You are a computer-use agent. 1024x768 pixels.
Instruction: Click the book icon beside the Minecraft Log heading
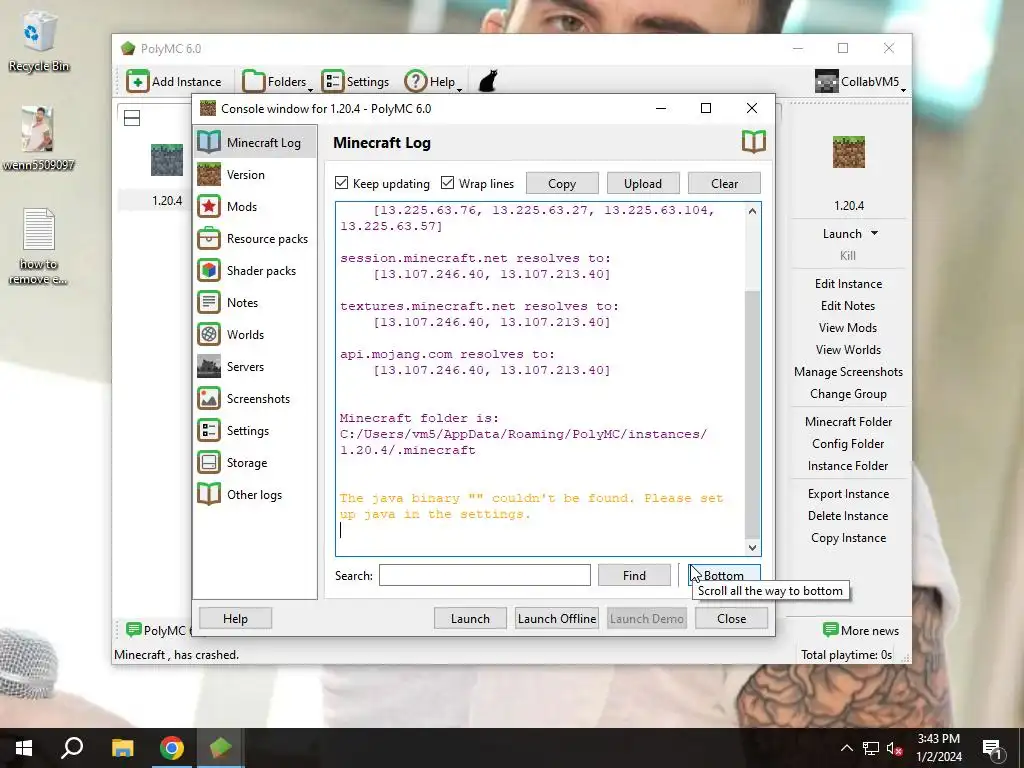(x=754, y=142)
